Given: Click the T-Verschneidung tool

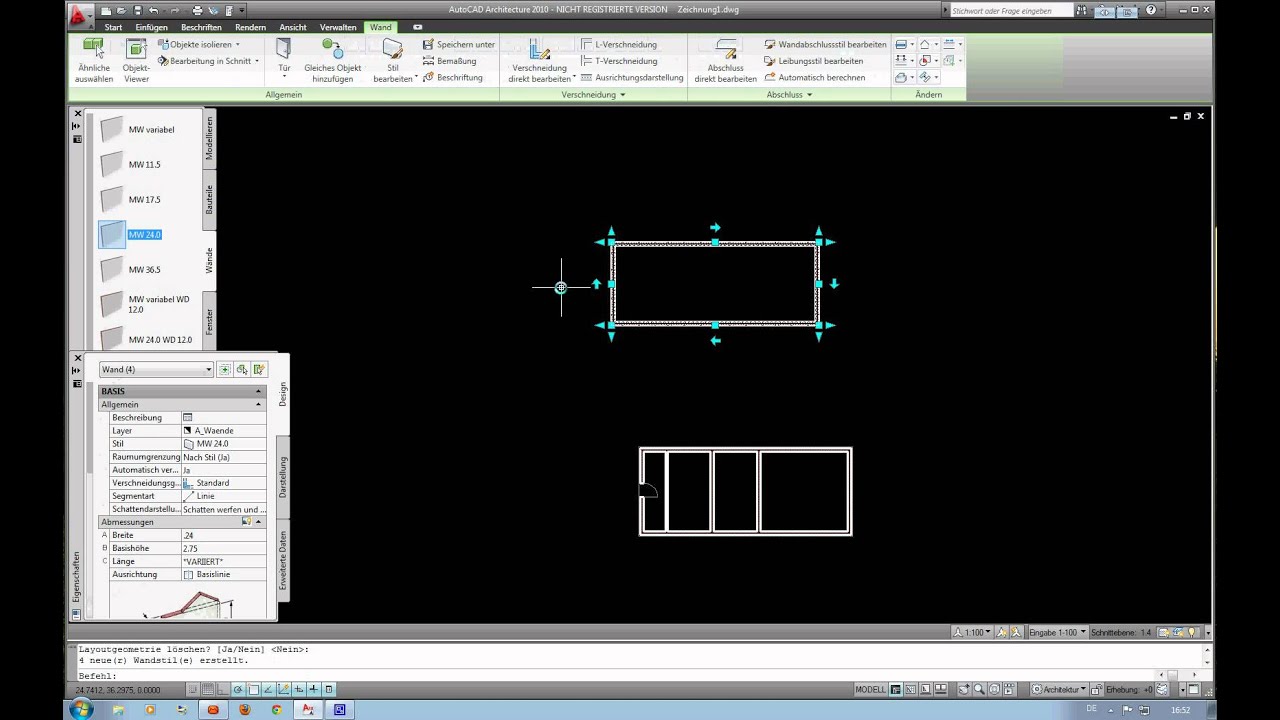Looking at the screenshot, I should pos(619,61).
